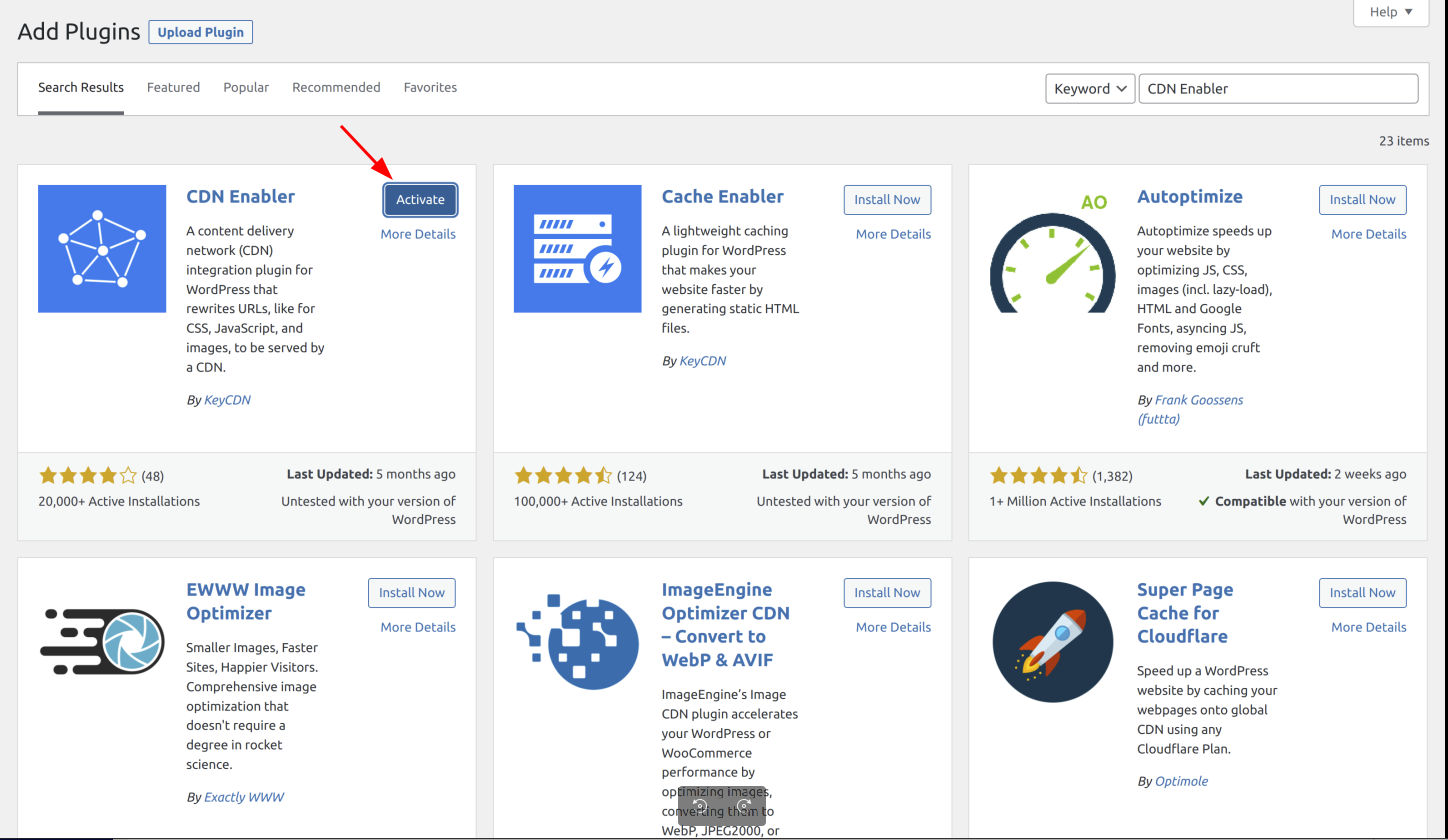
Task: Install the Autoptimize plugin now
Action: click(1362, 200)
